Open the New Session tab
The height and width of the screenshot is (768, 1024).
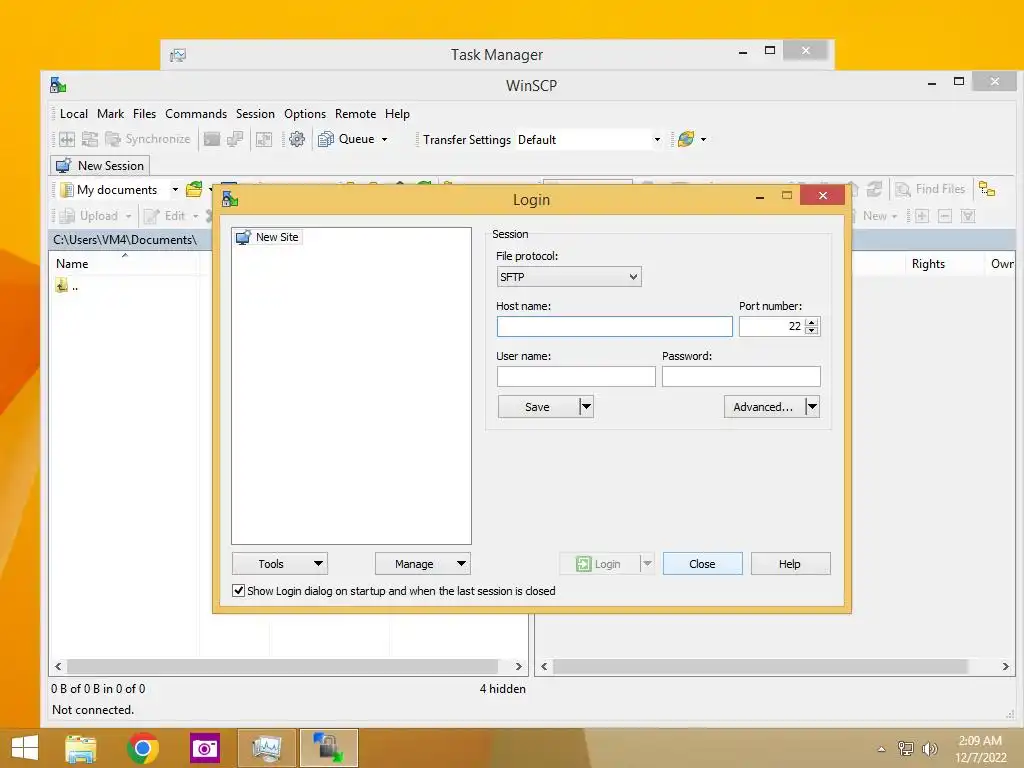coord(100,166)
